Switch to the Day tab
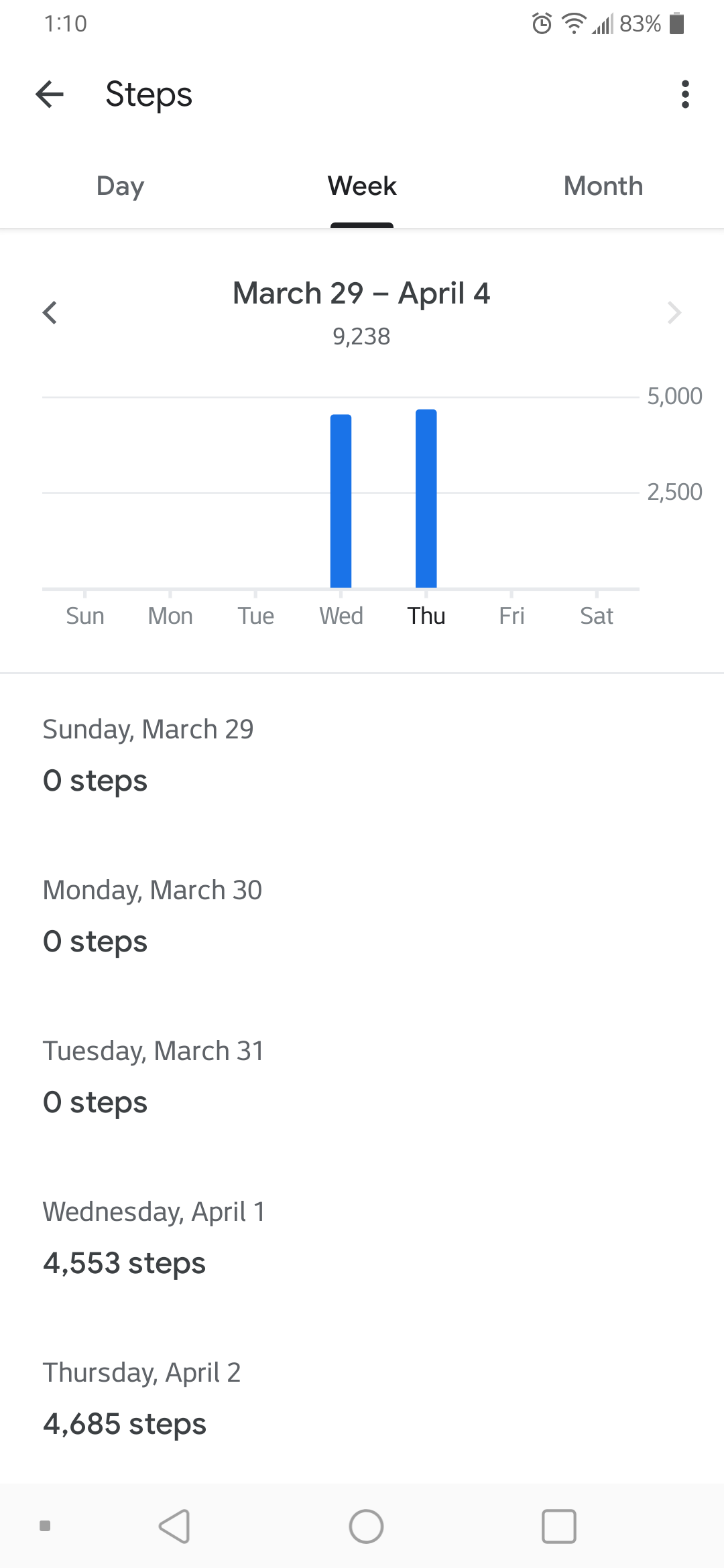Screen dimensions: 724x1568 [121, 186]
